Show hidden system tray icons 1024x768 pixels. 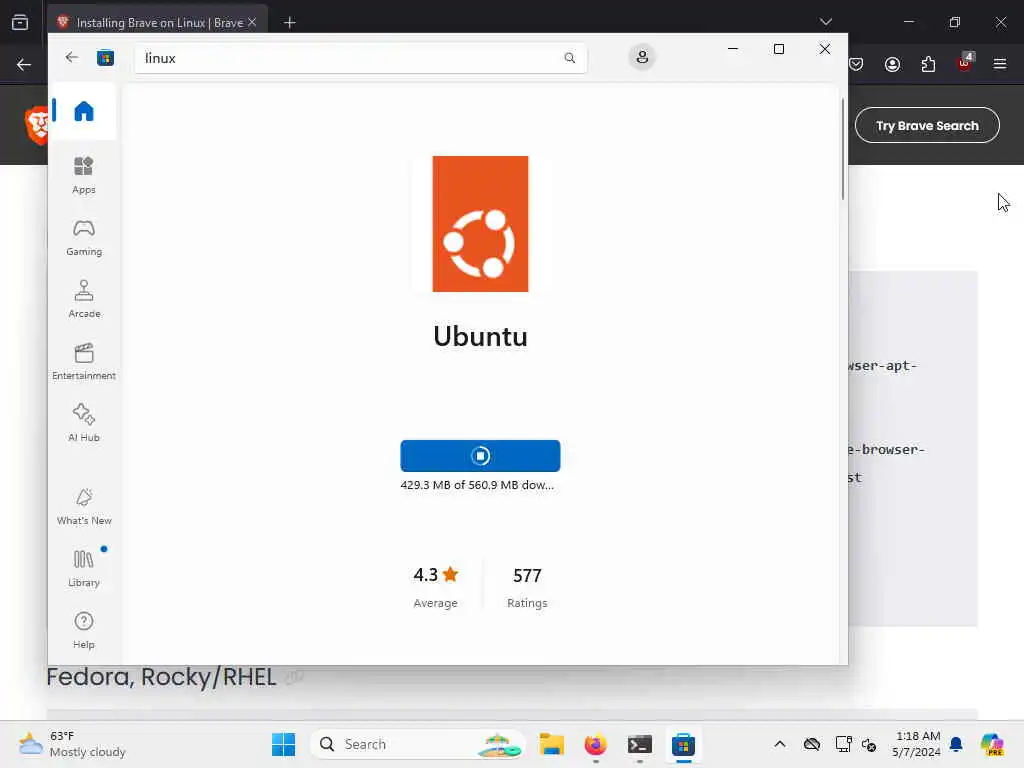[780, 744]
